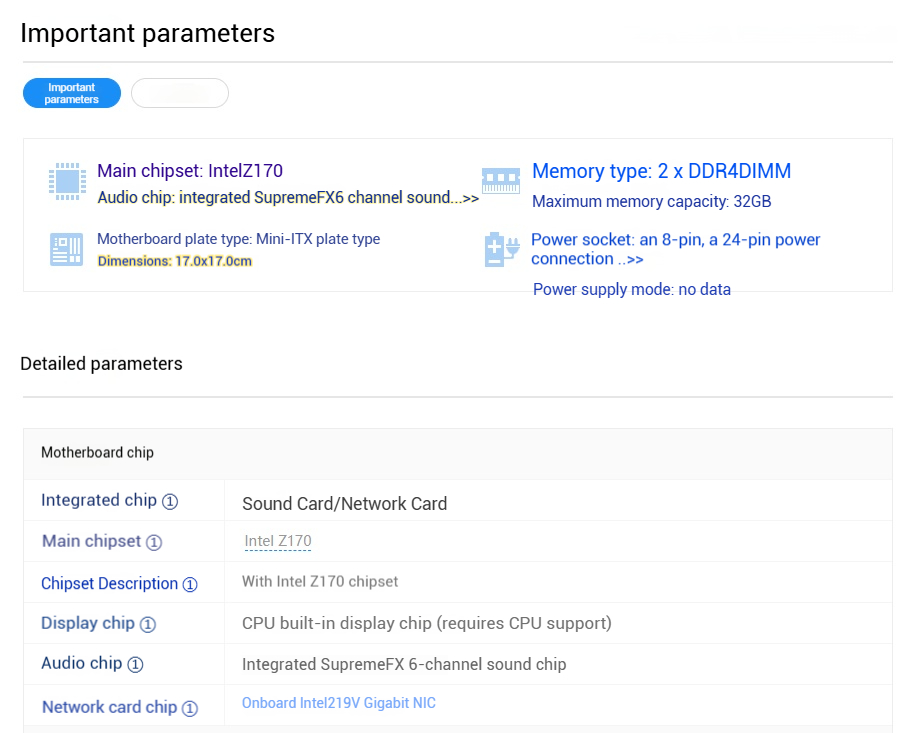Select the blank tab beside Important parameters
Viewport: 908px width, 733px height.
(180, 93)
